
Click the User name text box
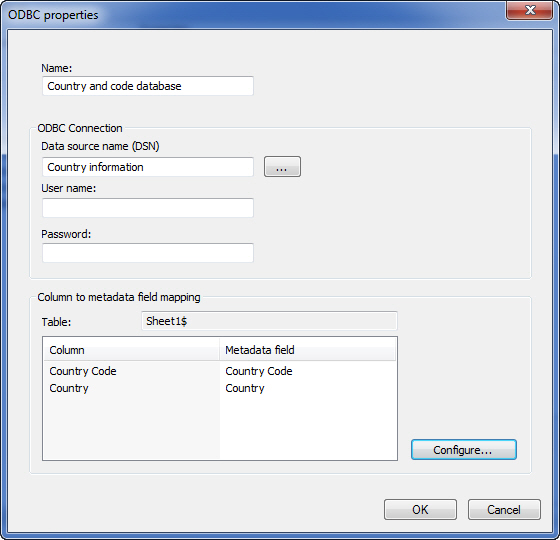pos(148,208)
